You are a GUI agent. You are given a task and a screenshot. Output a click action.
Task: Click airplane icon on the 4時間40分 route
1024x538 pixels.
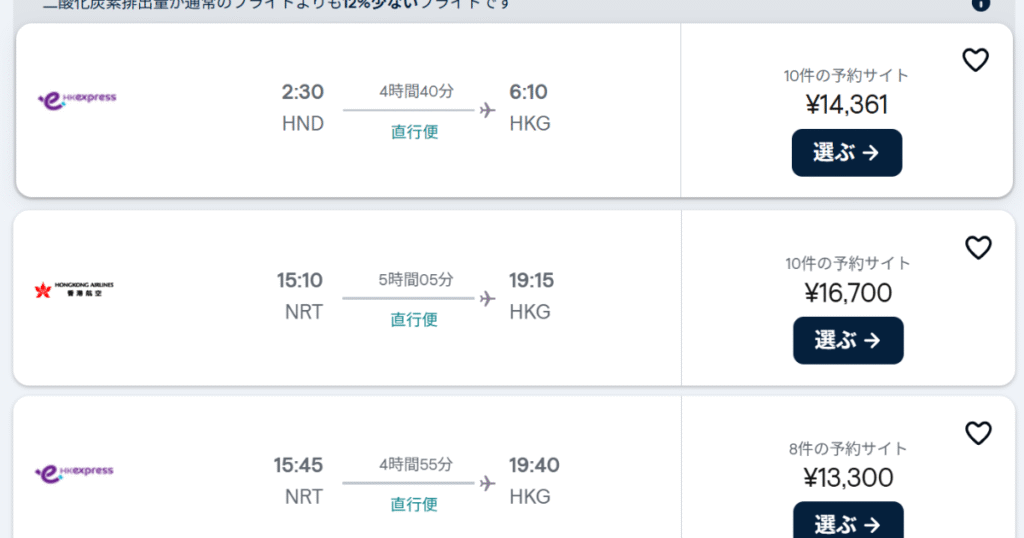coord(487,110)
